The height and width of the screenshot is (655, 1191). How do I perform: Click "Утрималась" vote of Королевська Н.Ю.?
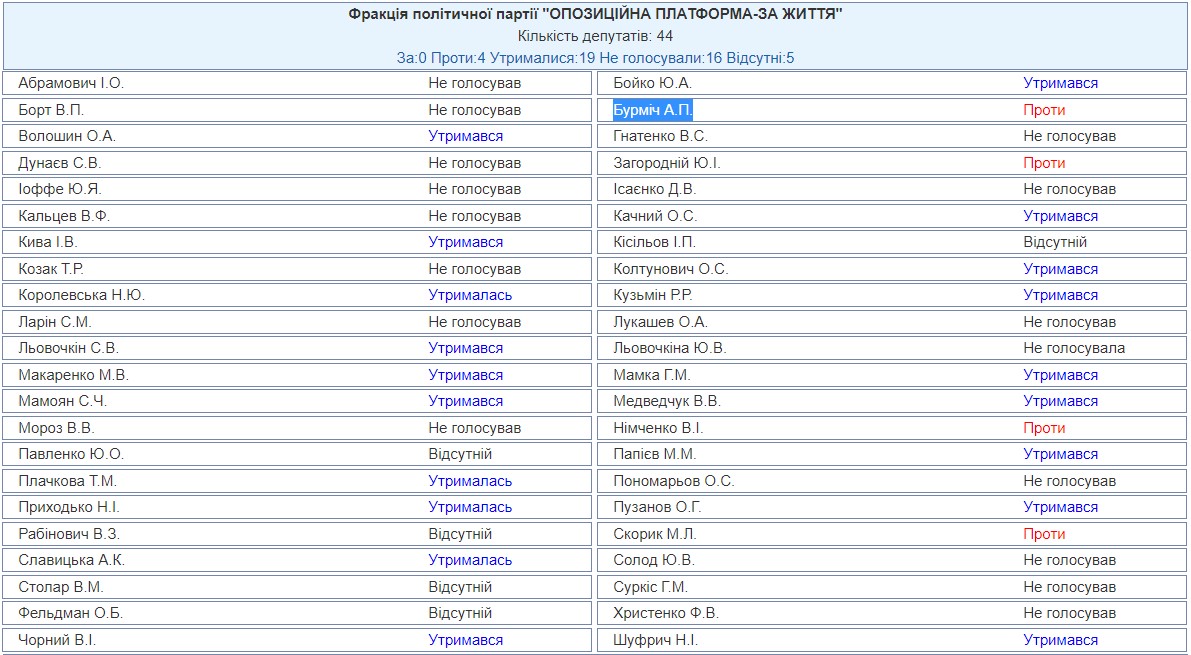pyautogui.click(x=470, y=296)
